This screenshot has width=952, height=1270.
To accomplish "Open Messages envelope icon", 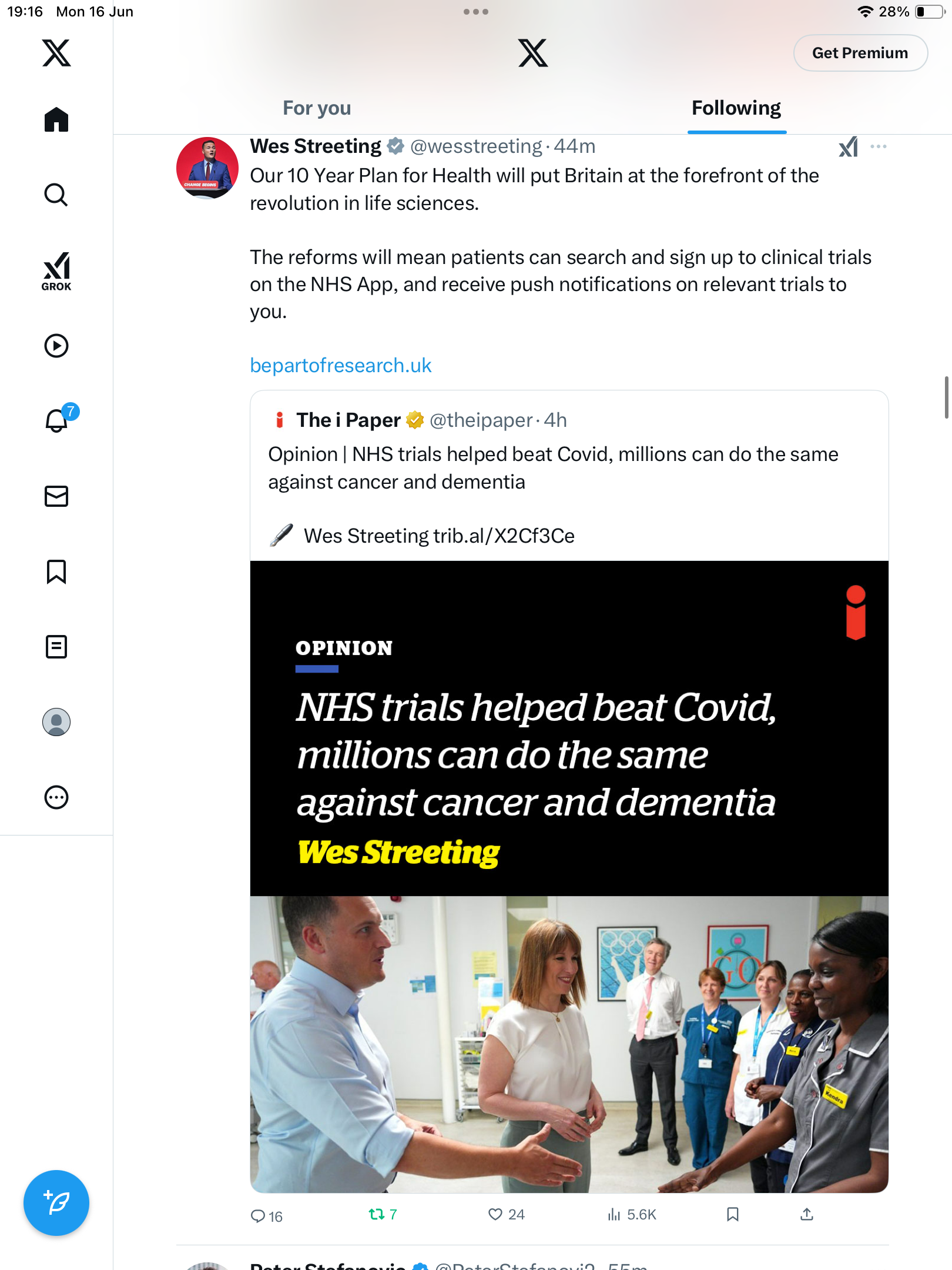I will pyautogui.click(x=56, y=496).
